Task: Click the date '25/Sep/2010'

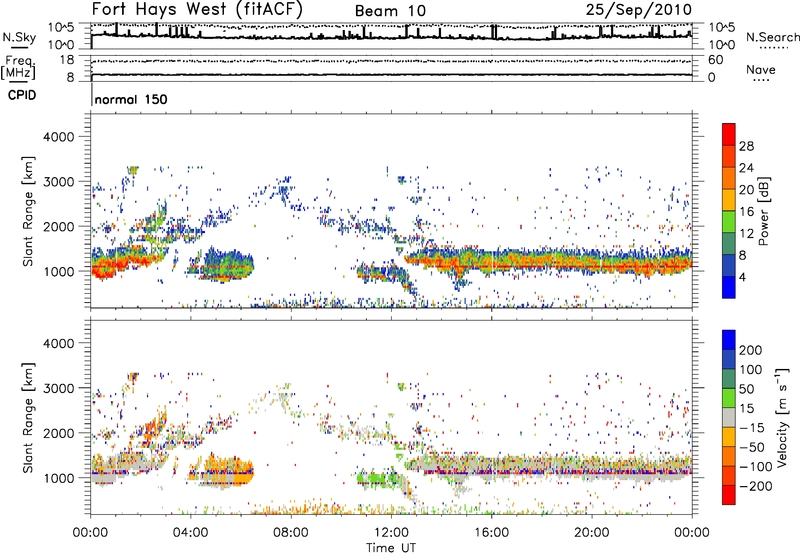Action: click(x=639, y=10)
